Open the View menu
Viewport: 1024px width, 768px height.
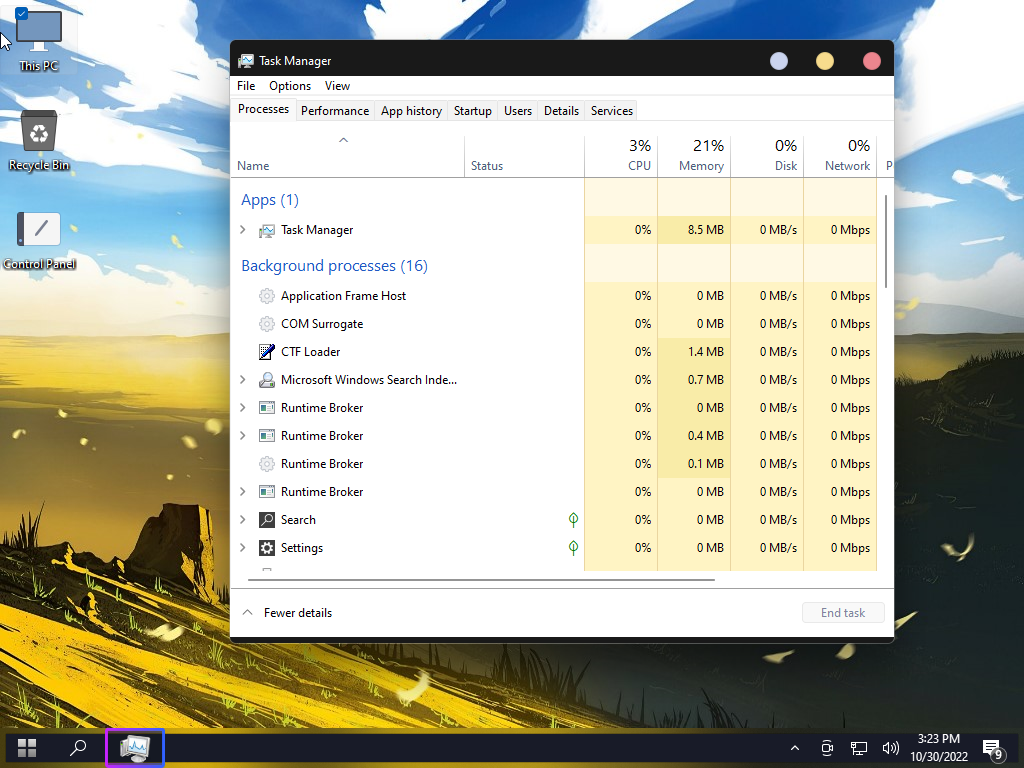tap(337, 86)
